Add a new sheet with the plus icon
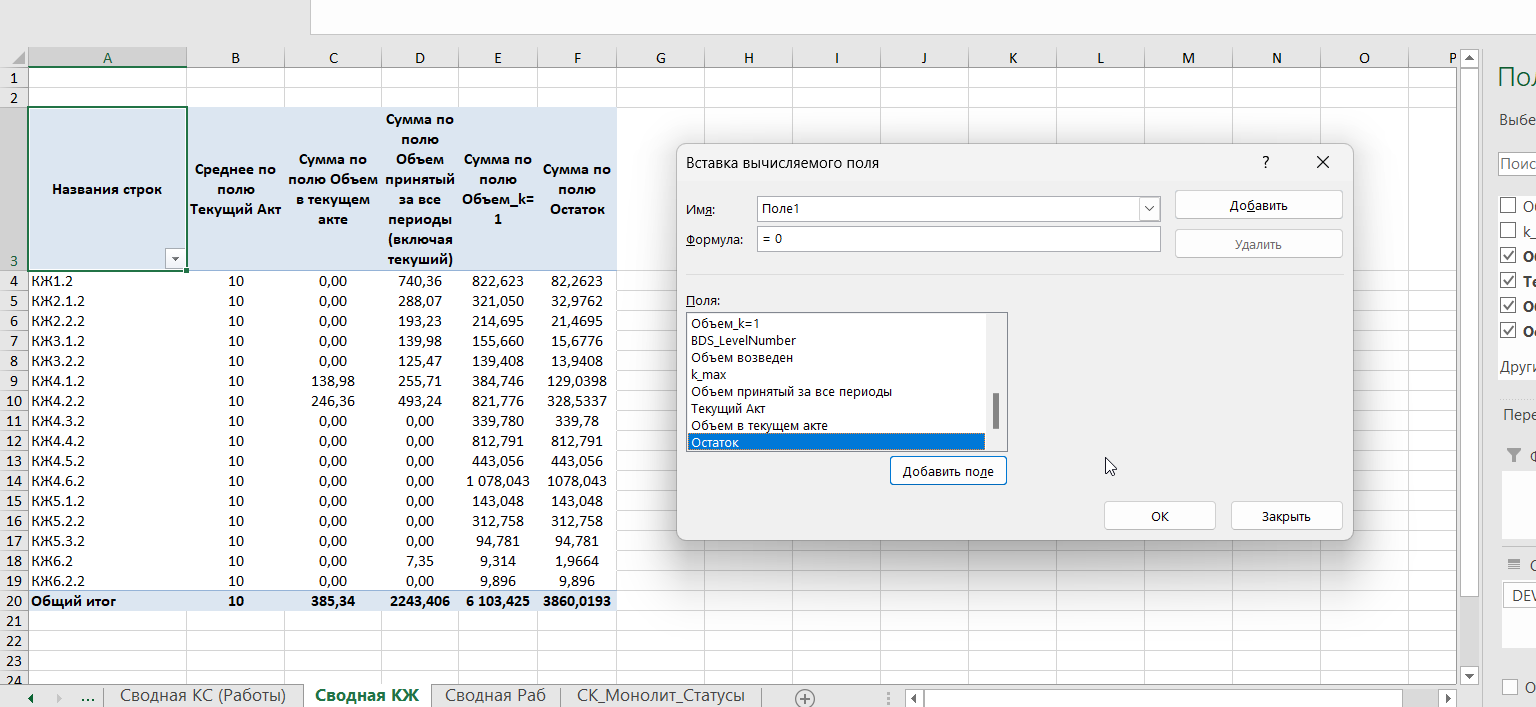Image resolution: width=1536 pixels, height=707 pixels. (805, 697)
